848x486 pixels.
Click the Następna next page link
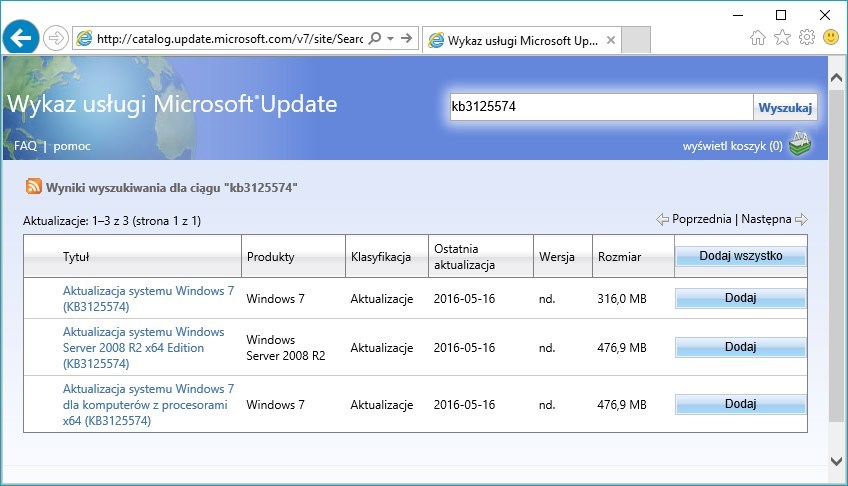pyautogui.click(x=766, y=219)
